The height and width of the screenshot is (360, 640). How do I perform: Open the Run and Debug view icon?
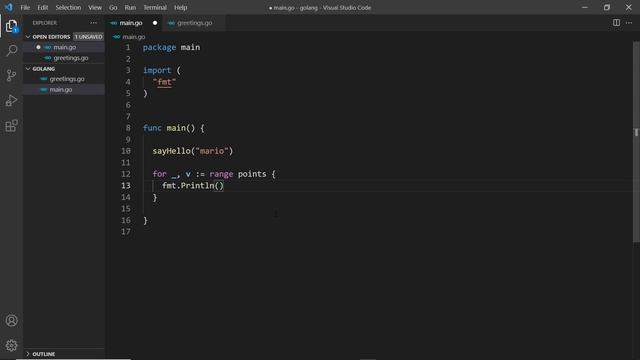pos(11,100)
